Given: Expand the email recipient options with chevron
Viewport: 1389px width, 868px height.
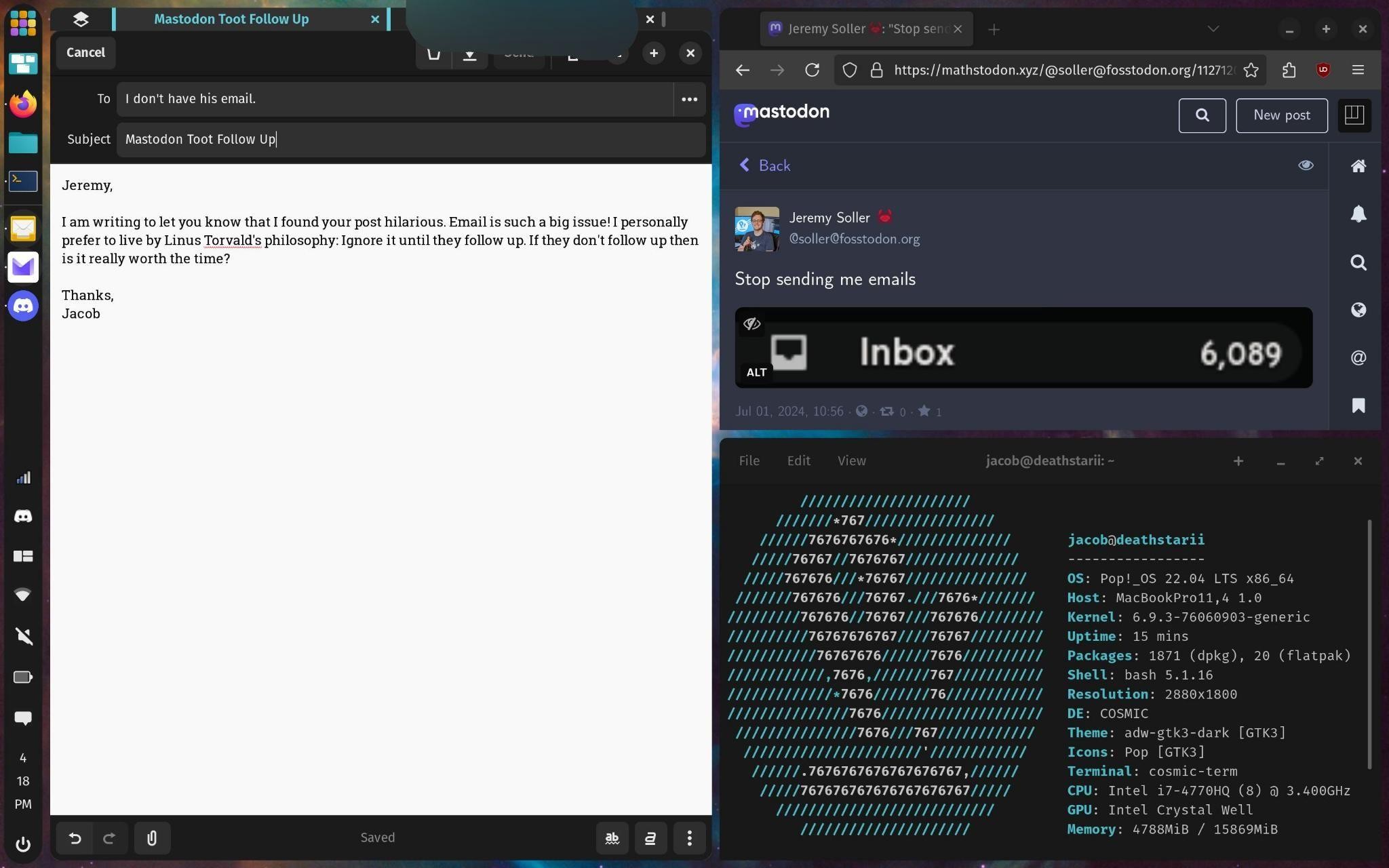Looking at the screenshot, I should (689, 98).
